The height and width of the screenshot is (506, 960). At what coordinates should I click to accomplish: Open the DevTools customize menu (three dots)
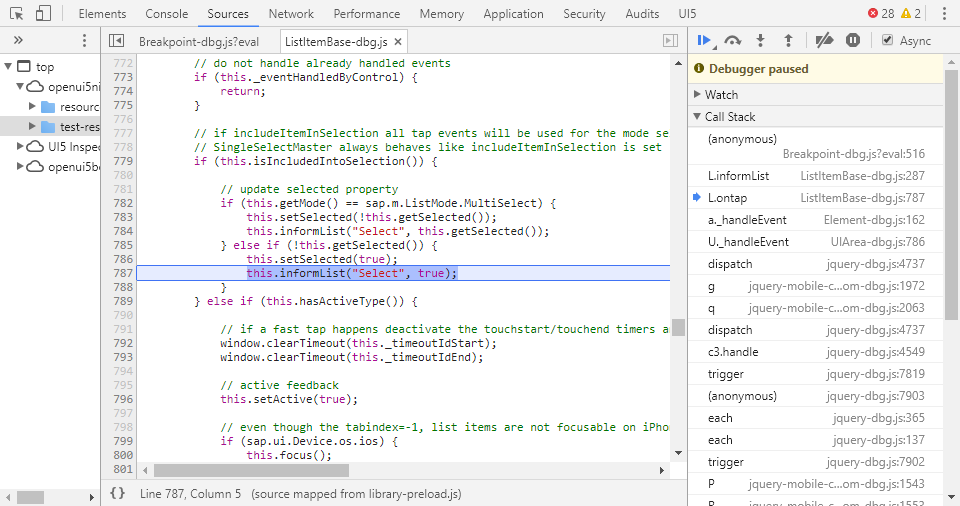click(x=945, y=13)
